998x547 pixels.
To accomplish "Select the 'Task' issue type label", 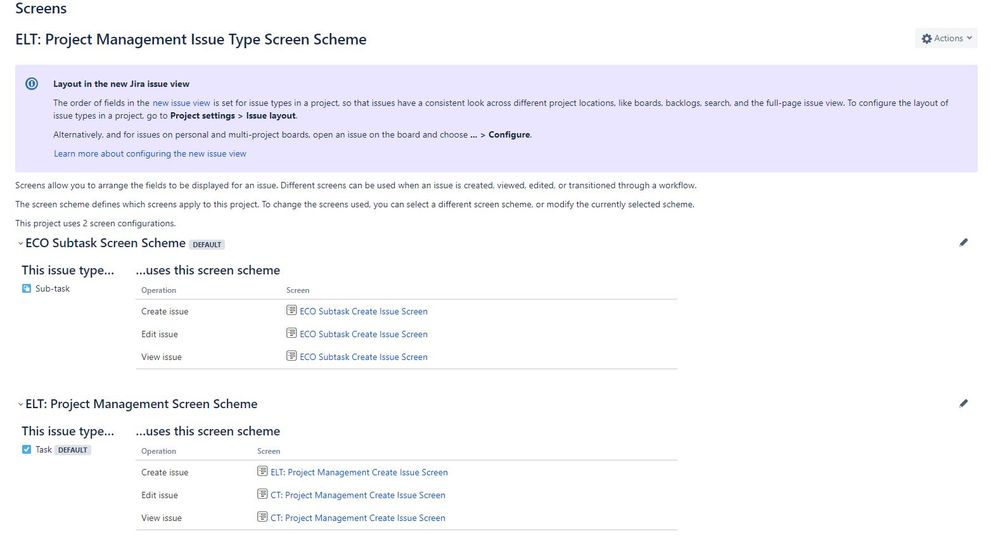I will pos(43,450).
